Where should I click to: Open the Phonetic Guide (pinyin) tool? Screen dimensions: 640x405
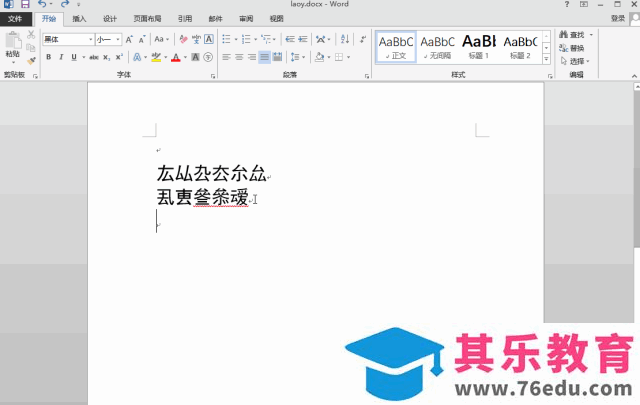click(x=196, y=40)
